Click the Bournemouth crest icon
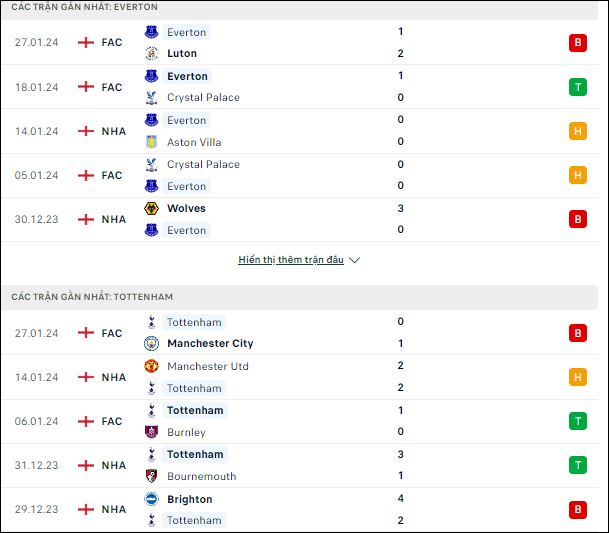 tap(151, 476)
